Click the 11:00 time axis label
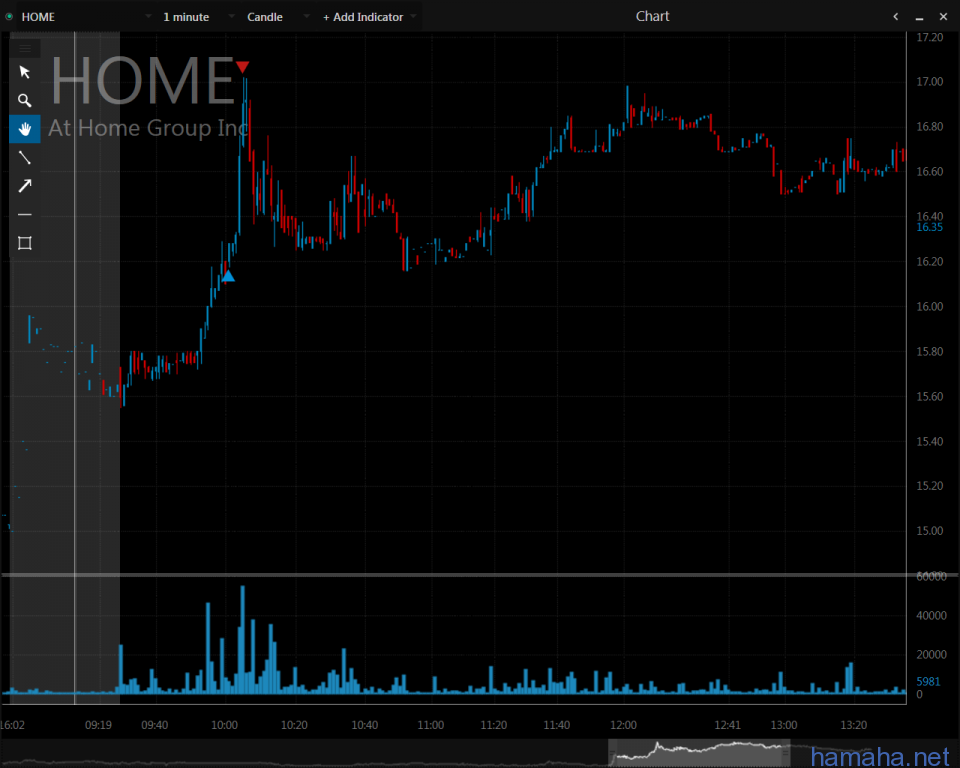The height and width of the screenshot is (768, 960). (x=430, y=725)
